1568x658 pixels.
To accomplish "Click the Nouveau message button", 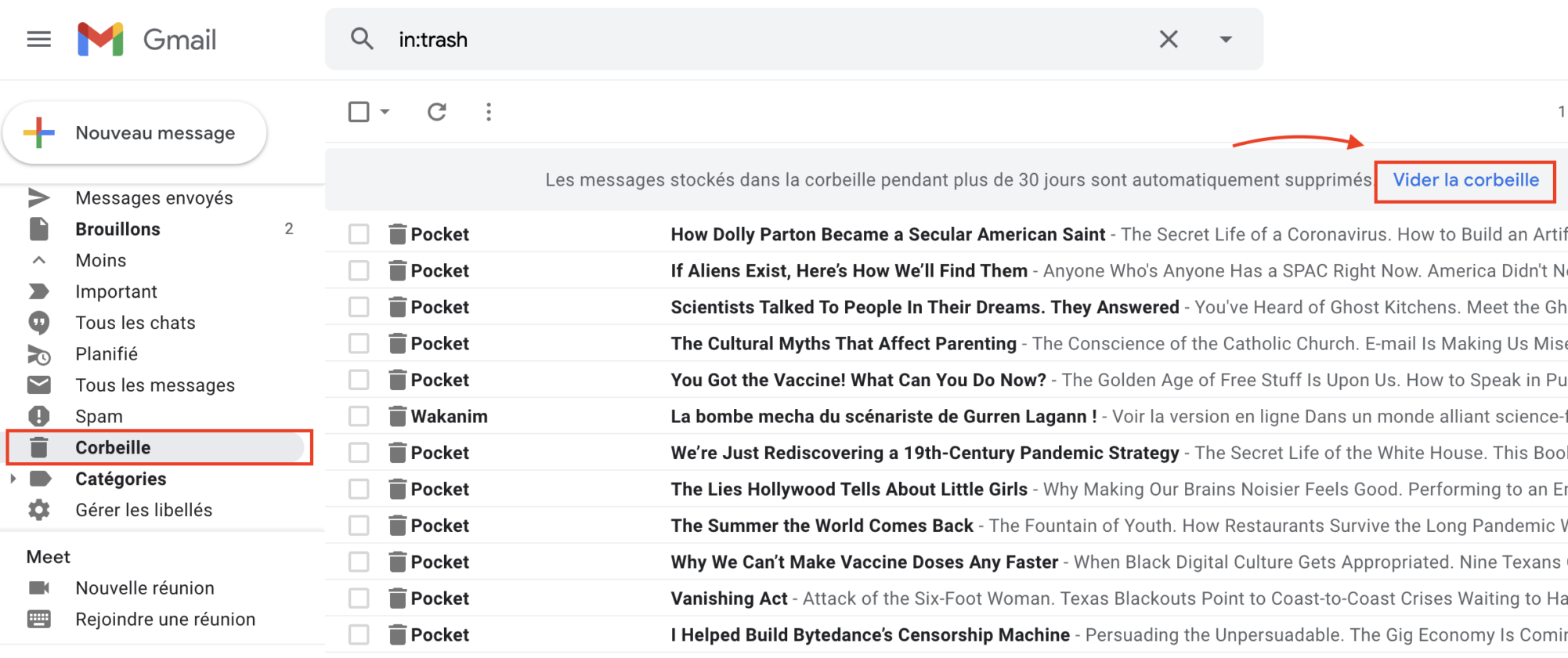I will tap(135, 133).
